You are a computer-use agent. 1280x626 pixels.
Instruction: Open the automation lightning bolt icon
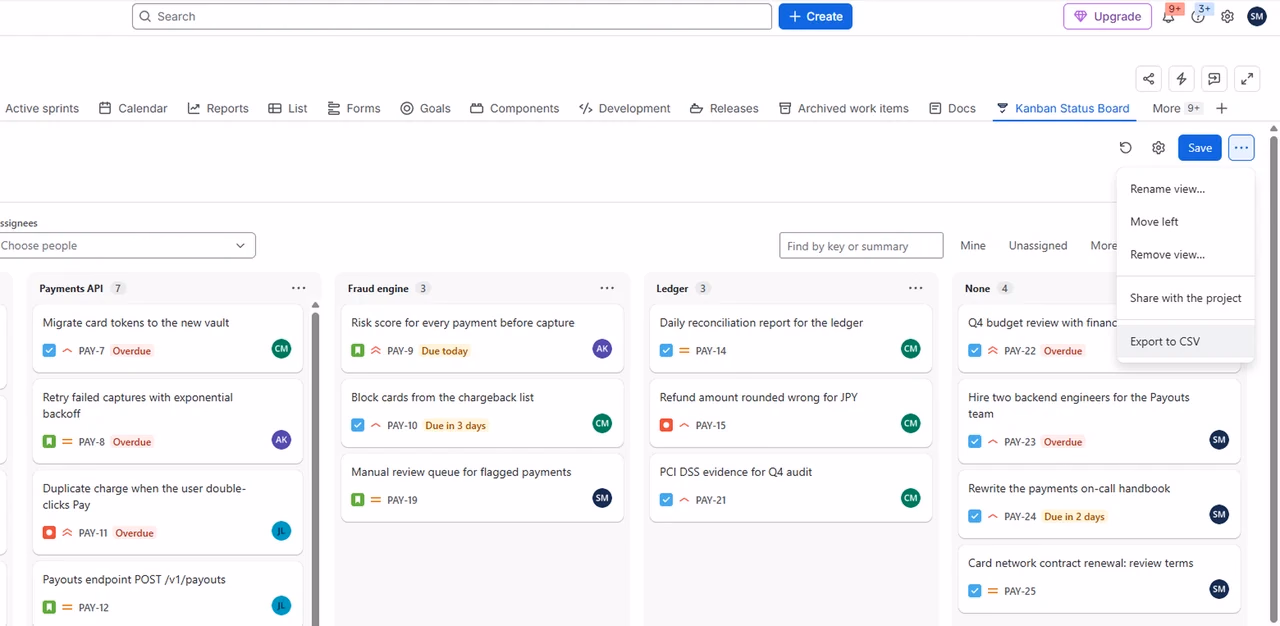(1182, 79)
